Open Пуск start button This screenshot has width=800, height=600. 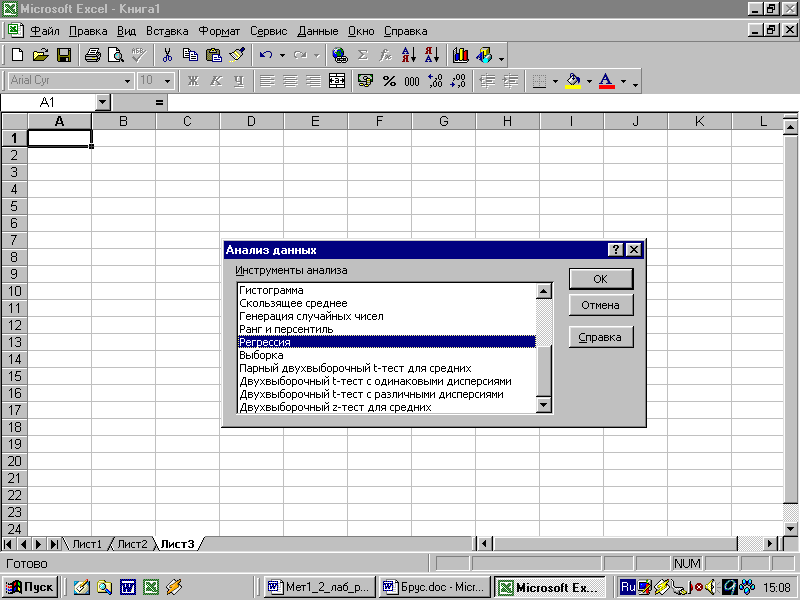coord(30,587)
